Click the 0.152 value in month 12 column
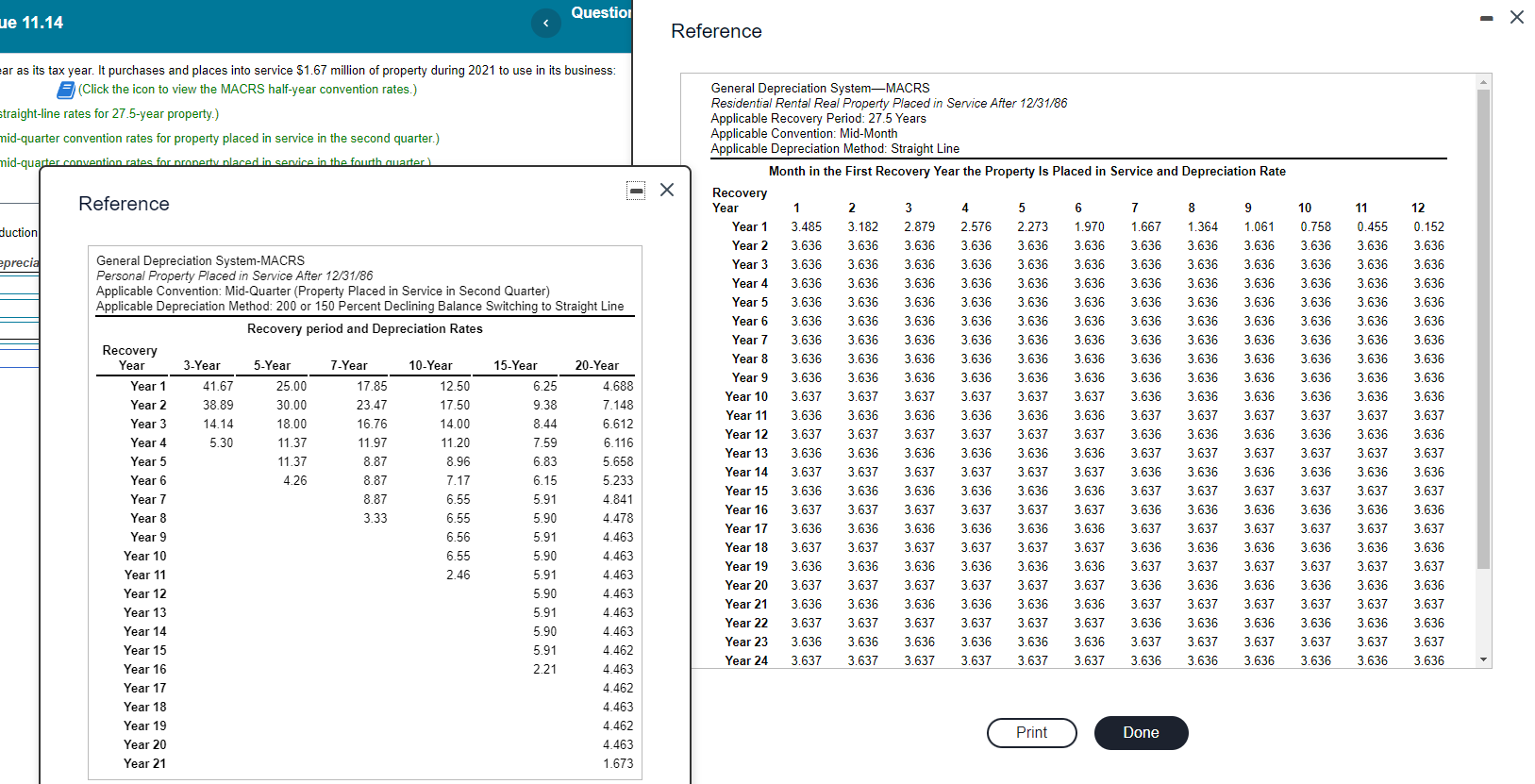Screen dimensions: 1535x784 coord(1428,227)
